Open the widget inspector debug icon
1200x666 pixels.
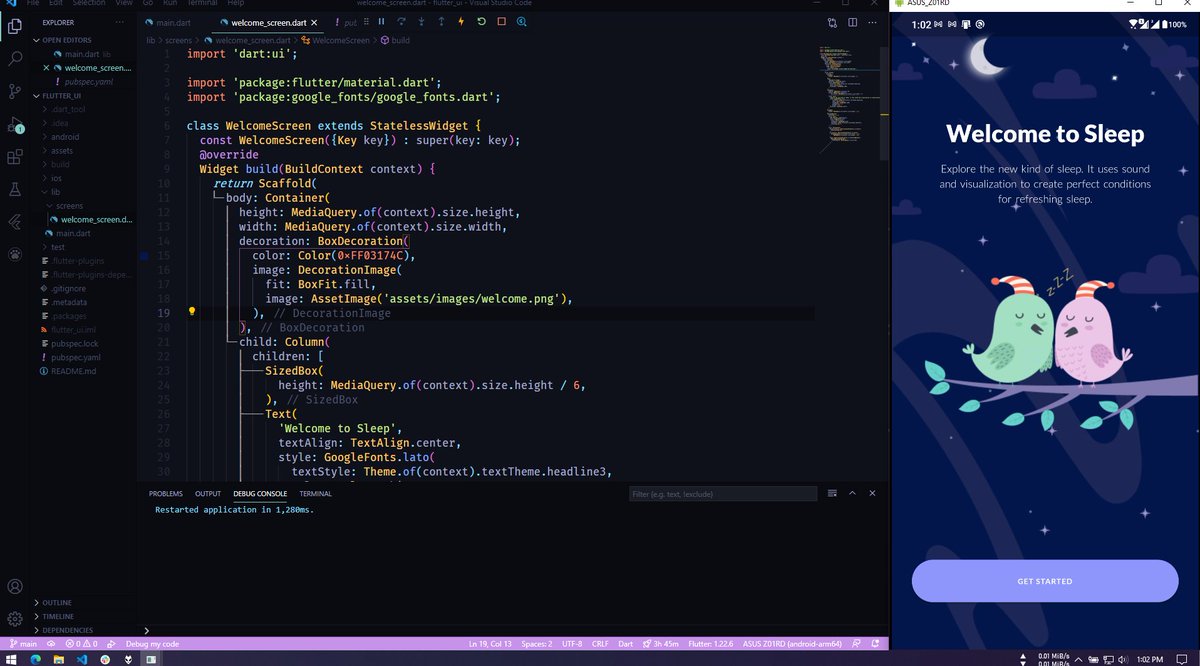coord(522,21)
